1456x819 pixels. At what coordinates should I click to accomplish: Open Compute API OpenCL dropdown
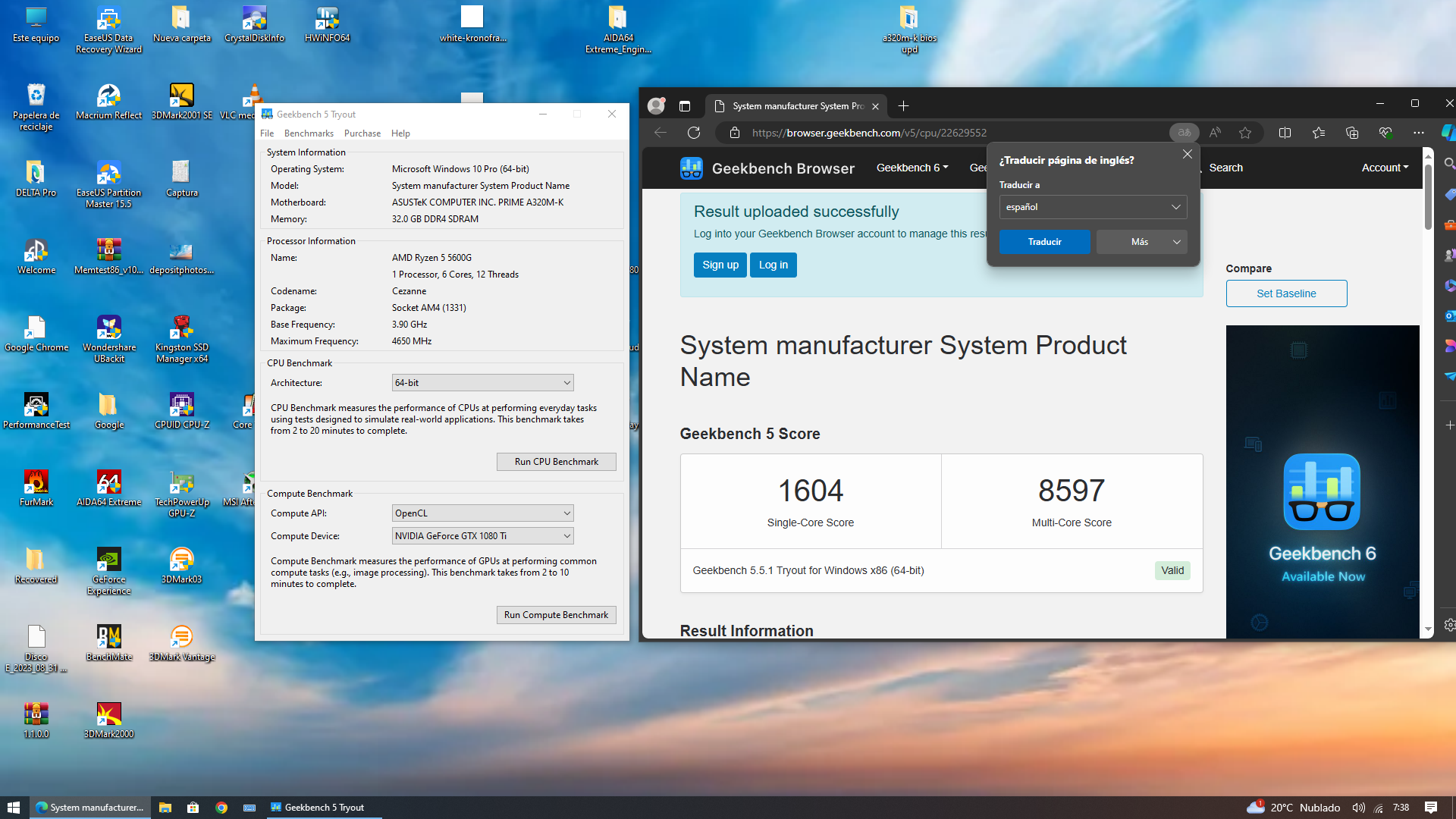482,513
